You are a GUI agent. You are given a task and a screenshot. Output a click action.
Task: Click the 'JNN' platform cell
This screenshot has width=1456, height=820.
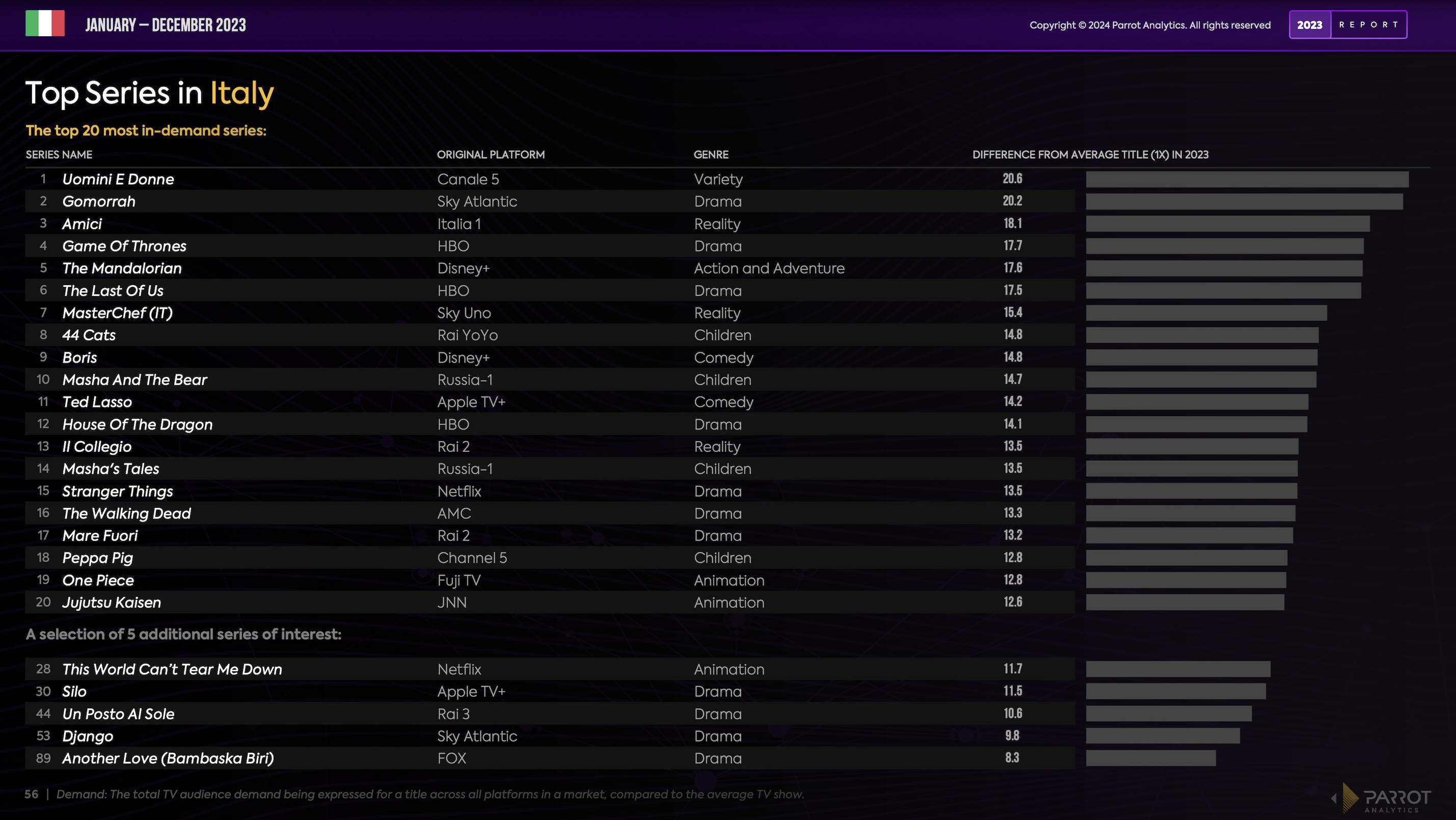[x=451, y=603]
